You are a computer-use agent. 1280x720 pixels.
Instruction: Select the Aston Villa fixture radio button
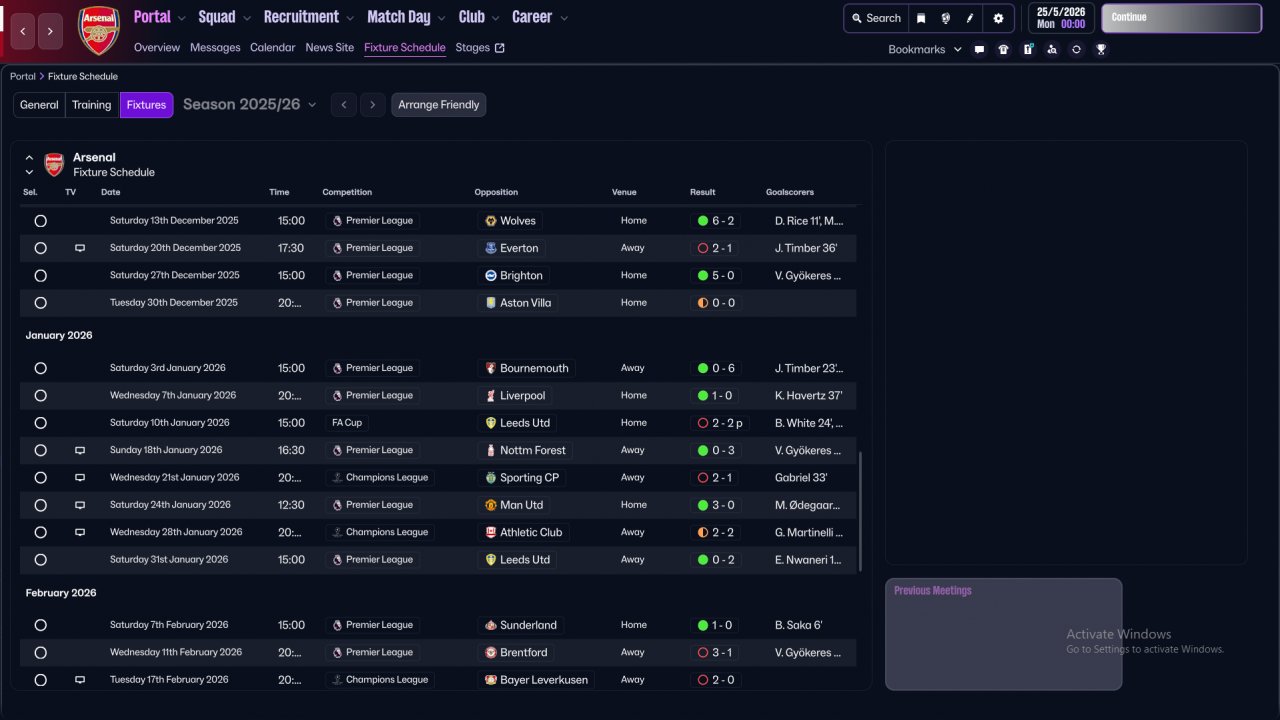[x=41, y=303]
